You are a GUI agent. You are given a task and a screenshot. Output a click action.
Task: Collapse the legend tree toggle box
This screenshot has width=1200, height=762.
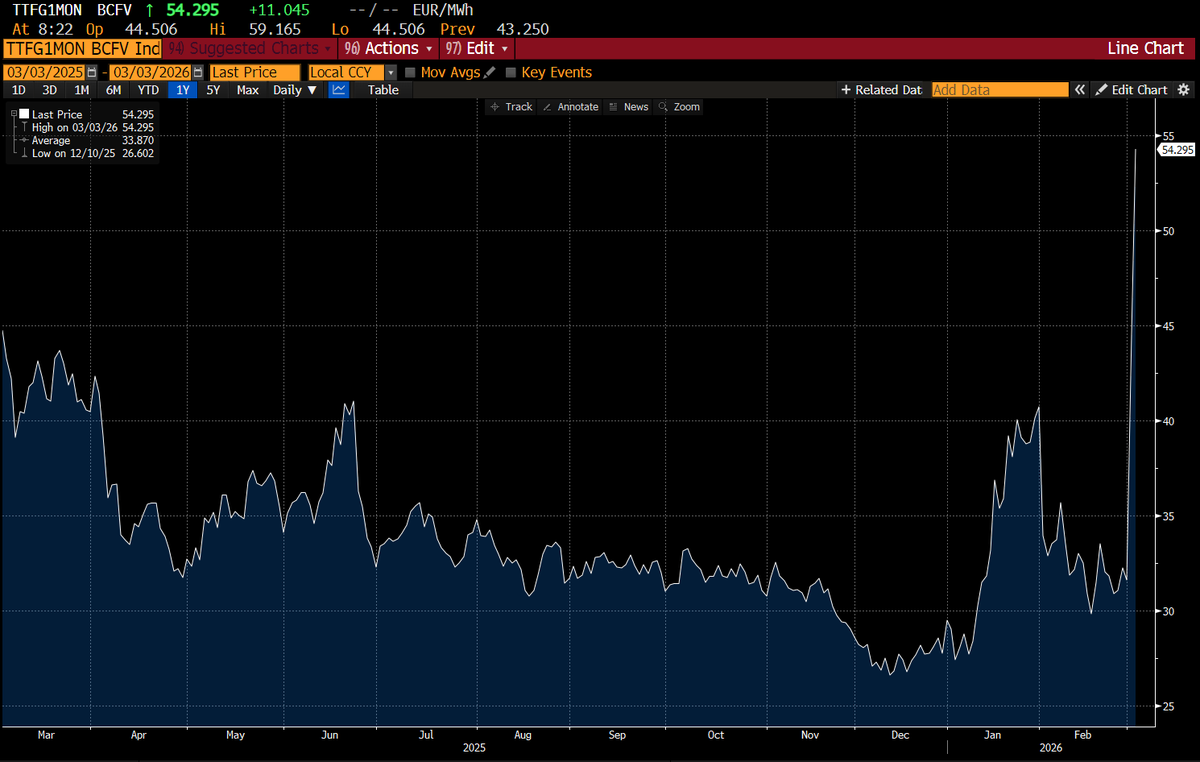click(x=14, y=115)
